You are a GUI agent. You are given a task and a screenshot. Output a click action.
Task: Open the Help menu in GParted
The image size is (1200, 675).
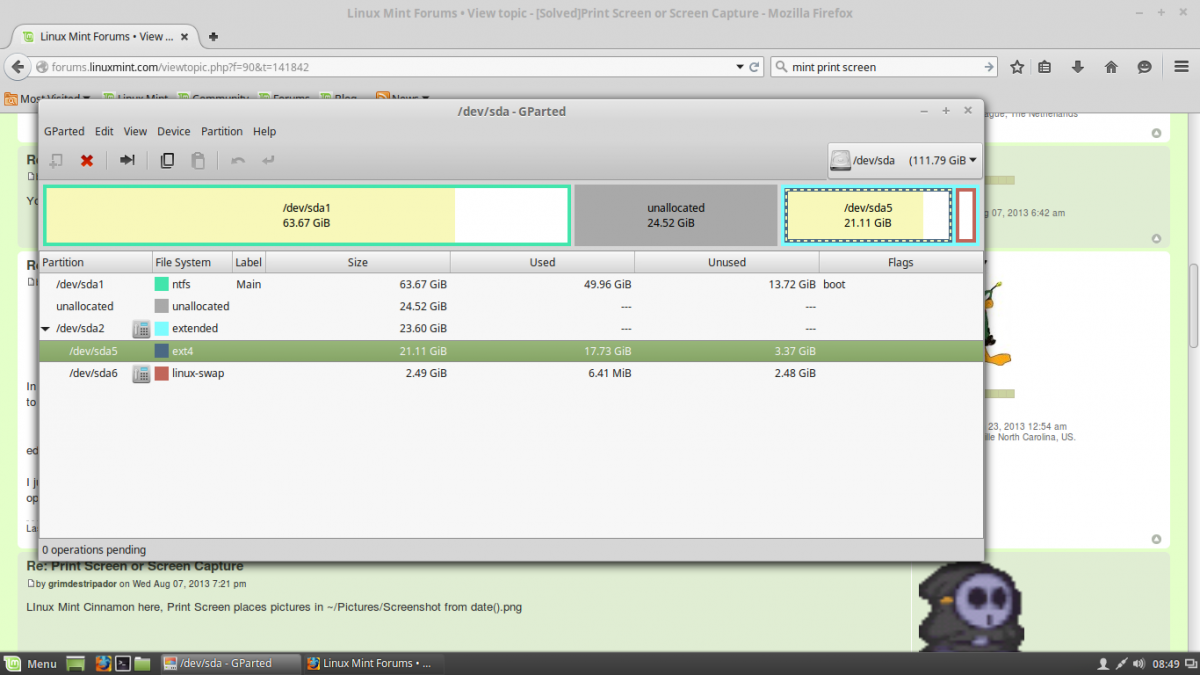point(264,131)
